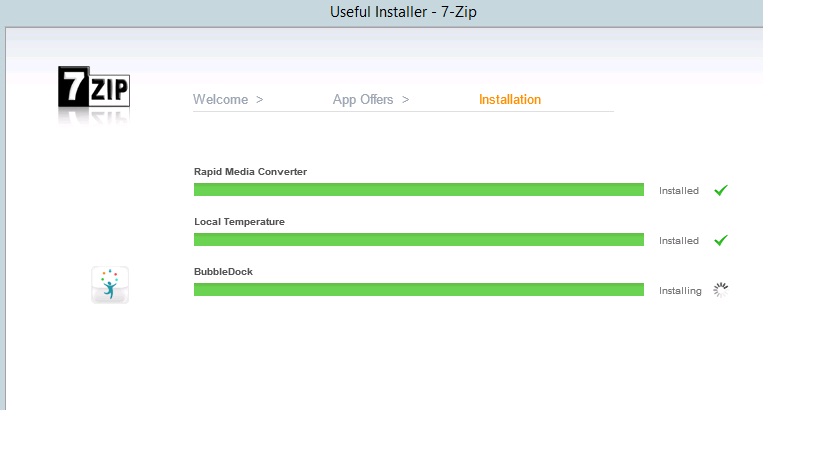819x460 pixels.
Task: Click the arrow after Welcome
Action: click(x=259, y=100)
